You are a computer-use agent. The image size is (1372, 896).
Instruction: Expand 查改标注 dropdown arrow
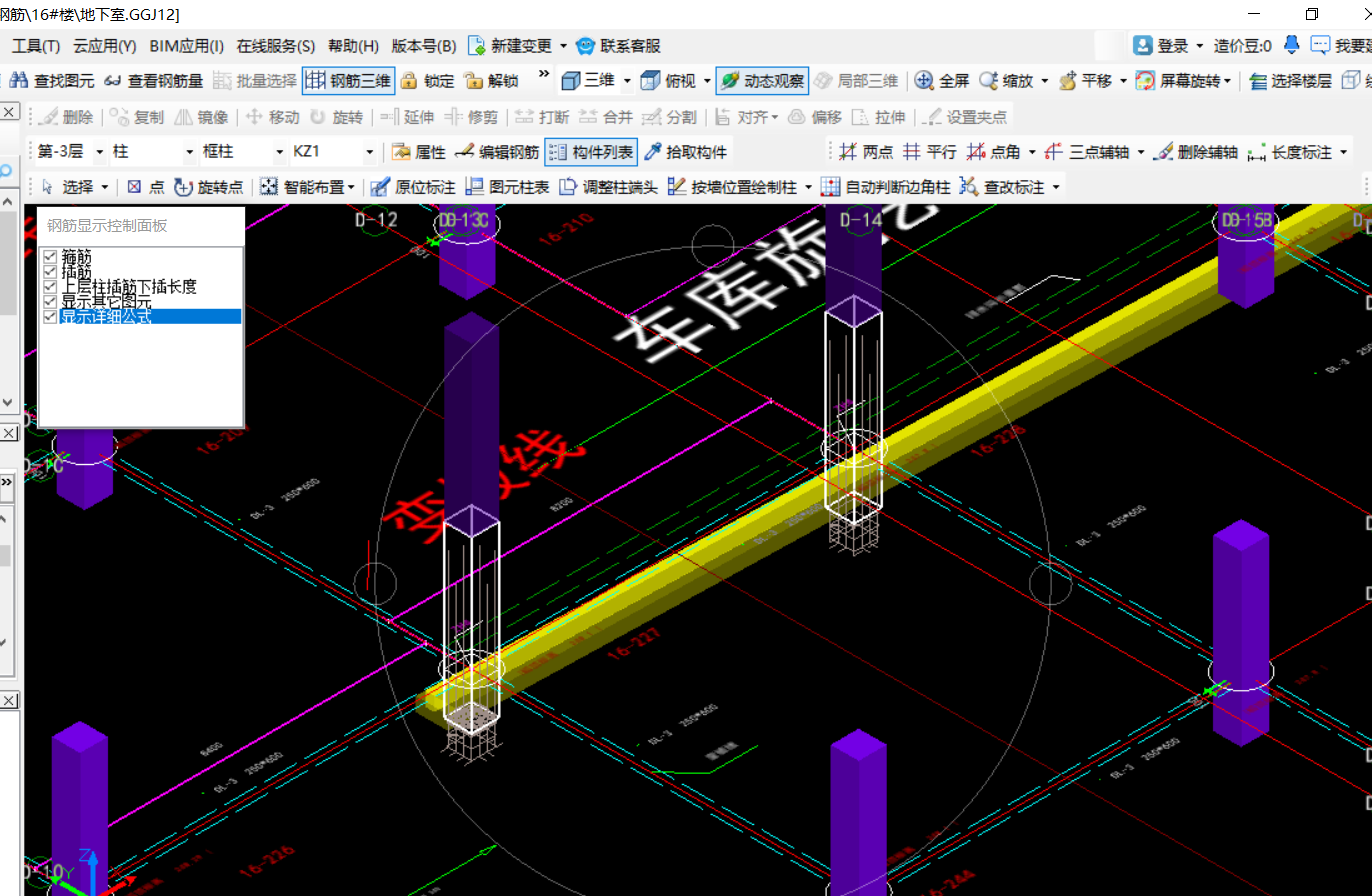point(1055,187)
